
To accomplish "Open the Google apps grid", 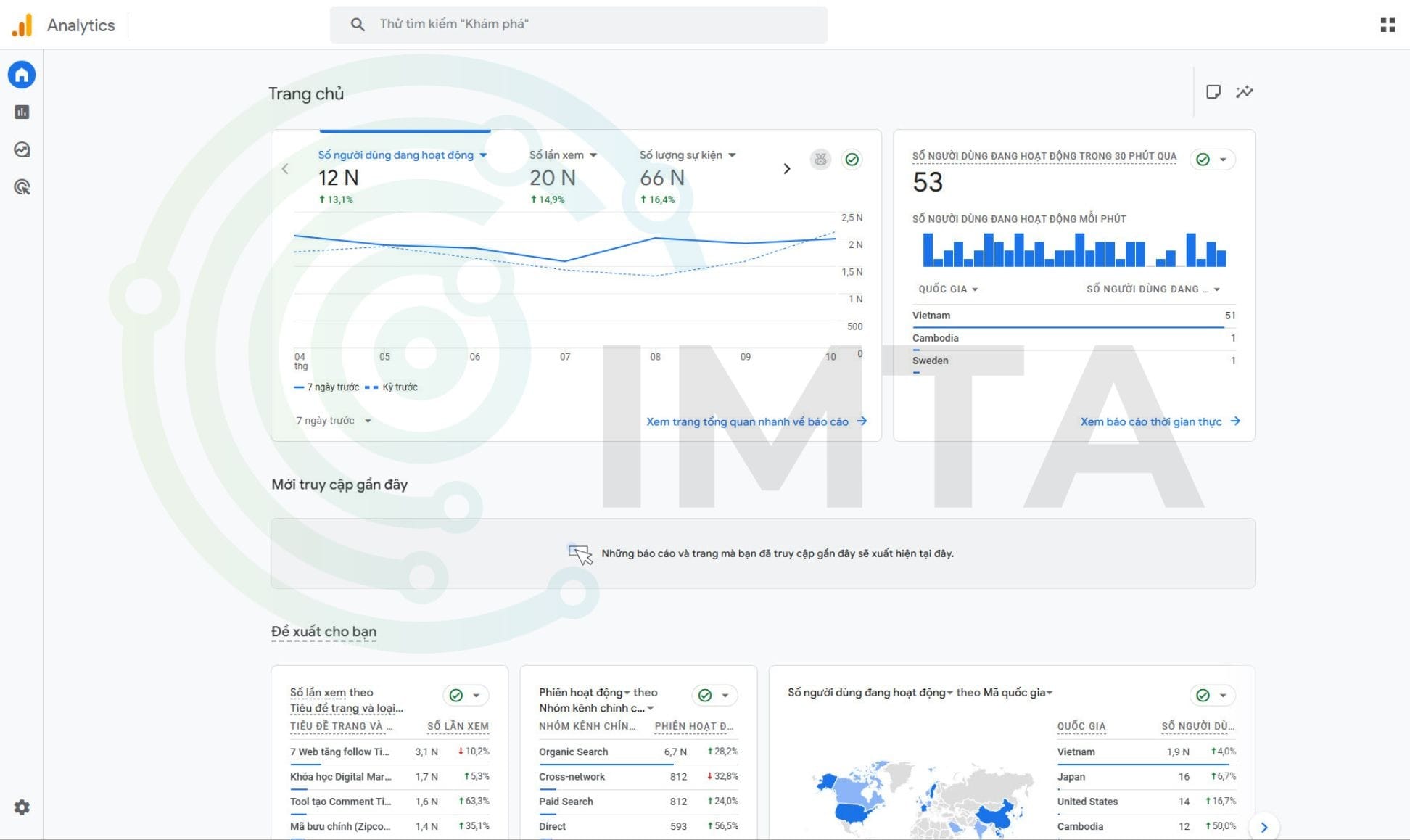I will pos(1389,24).
